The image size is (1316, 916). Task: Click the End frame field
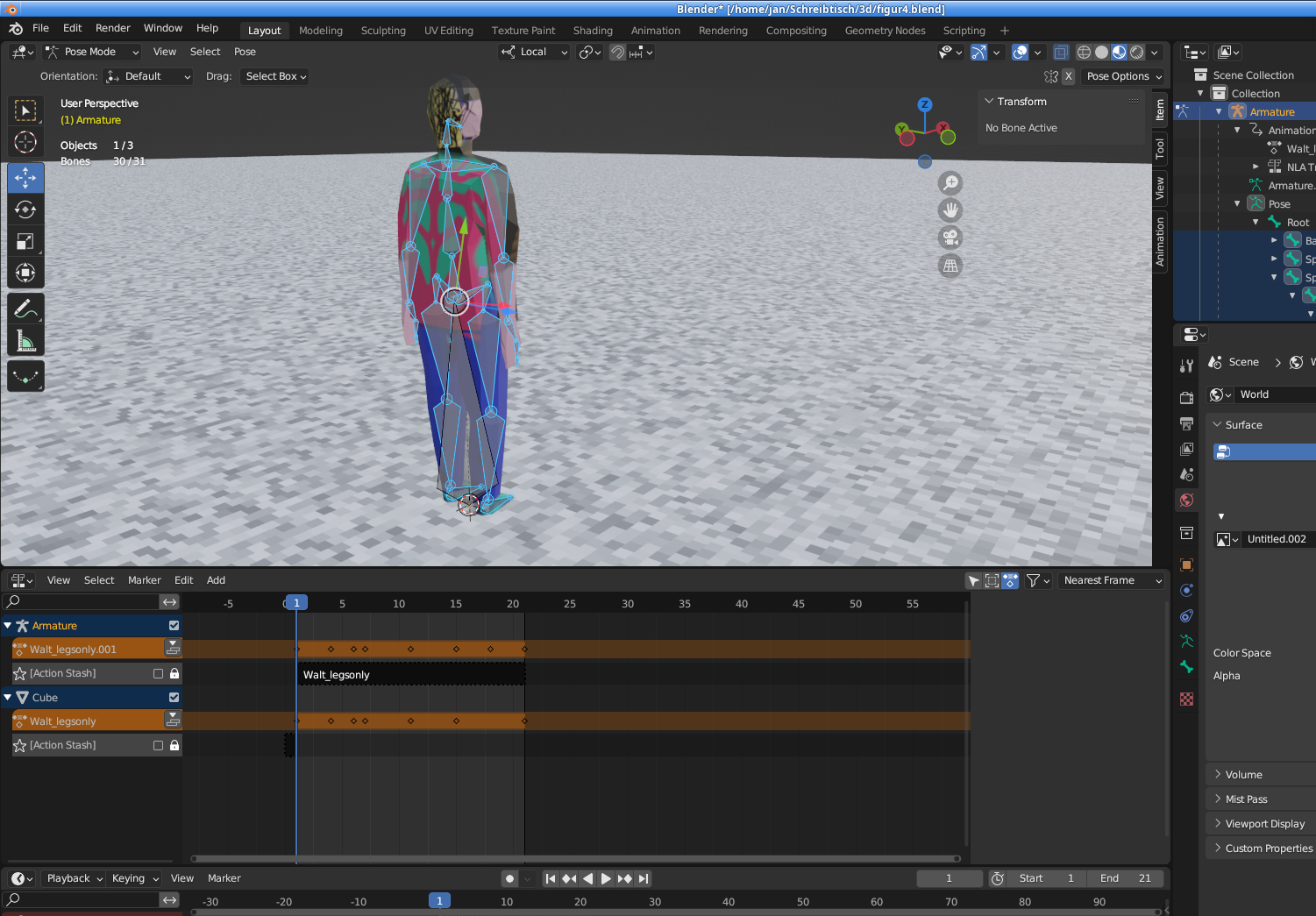(x=1126, y=878)
